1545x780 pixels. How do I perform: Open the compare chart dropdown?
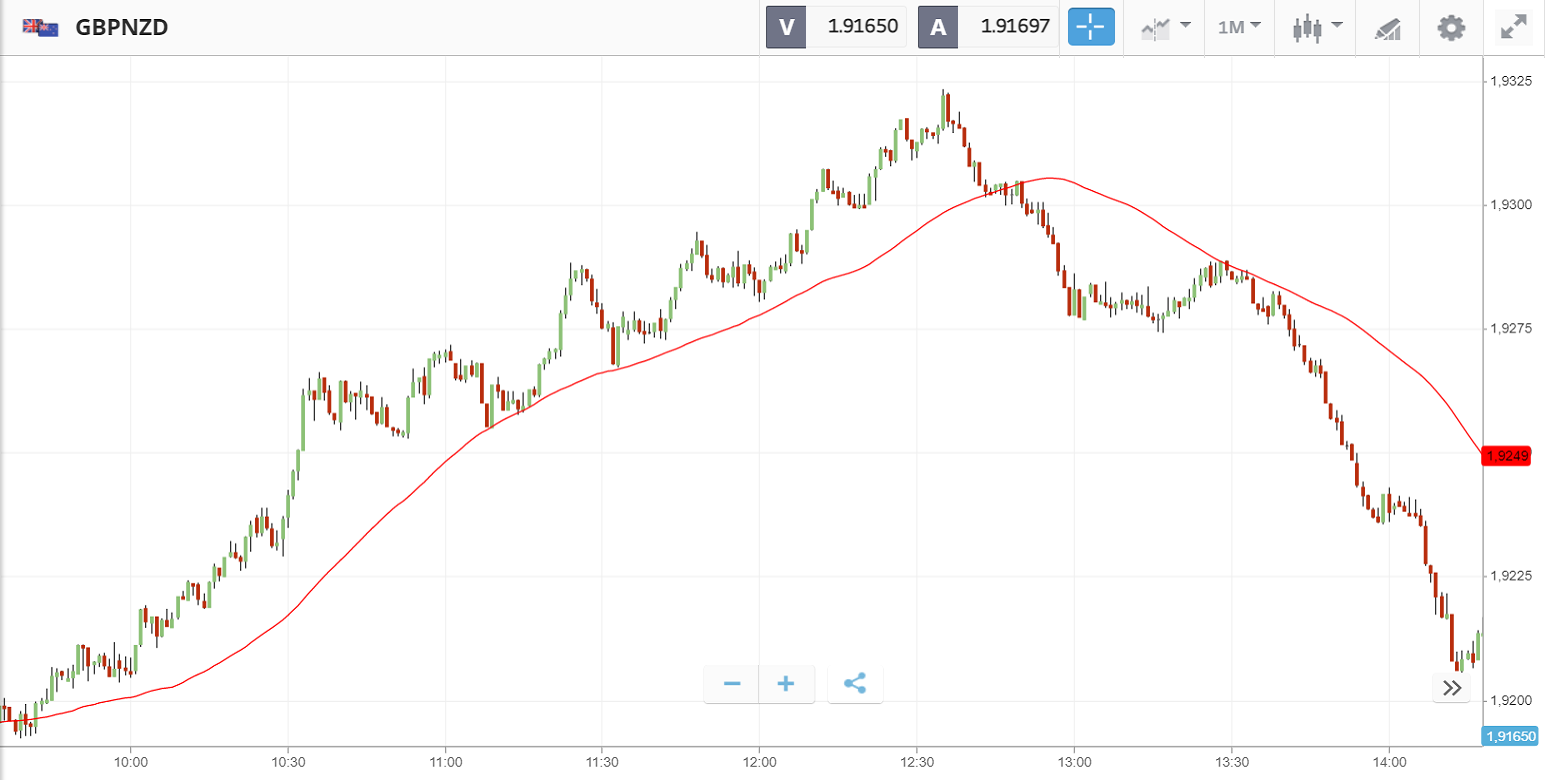pos(1166,27)
